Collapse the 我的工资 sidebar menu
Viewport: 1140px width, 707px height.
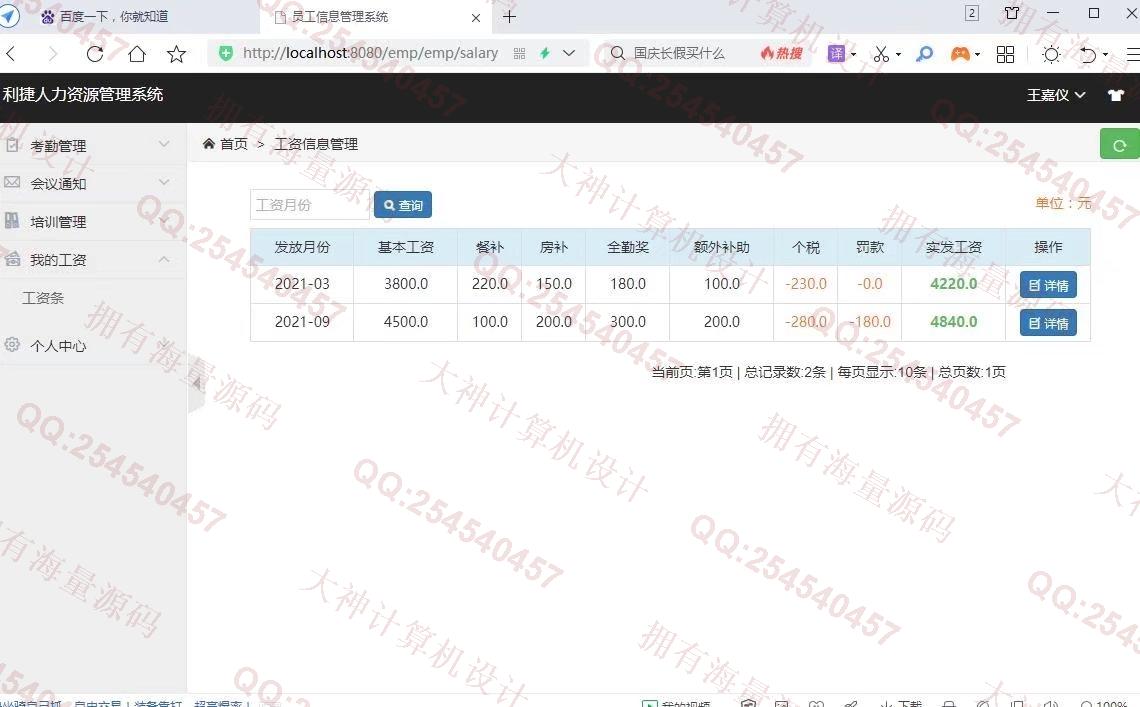pos(93,260)
